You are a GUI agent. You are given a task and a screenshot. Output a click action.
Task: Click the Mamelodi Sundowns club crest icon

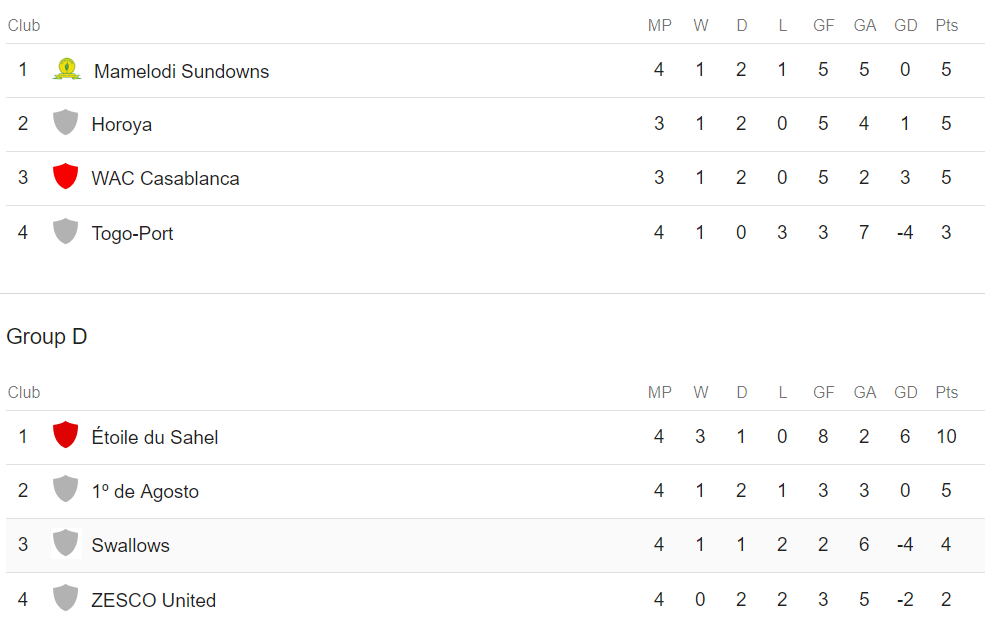click(x=67, y=70)
